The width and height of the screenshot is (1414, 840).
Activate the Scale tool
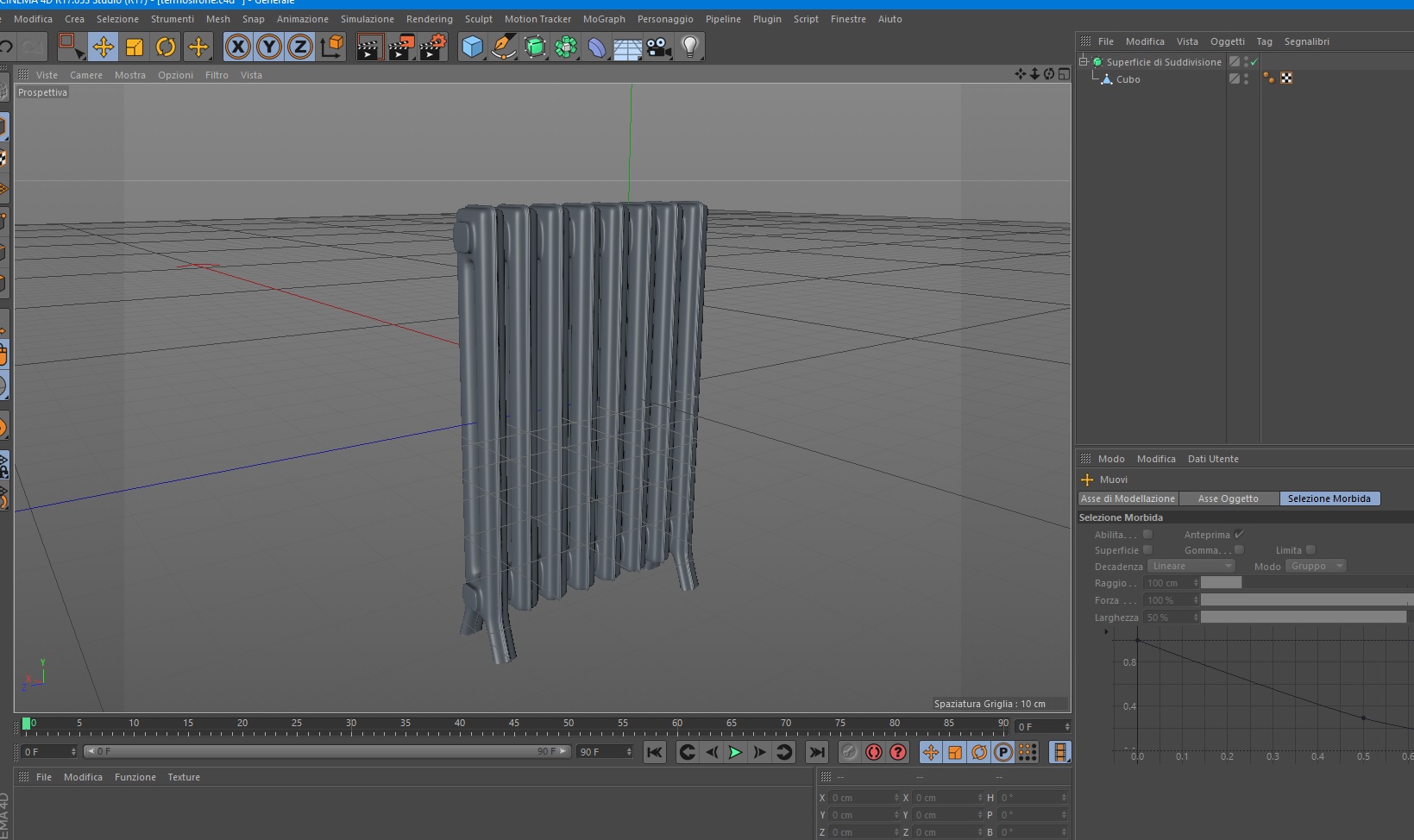coord(135,47)
